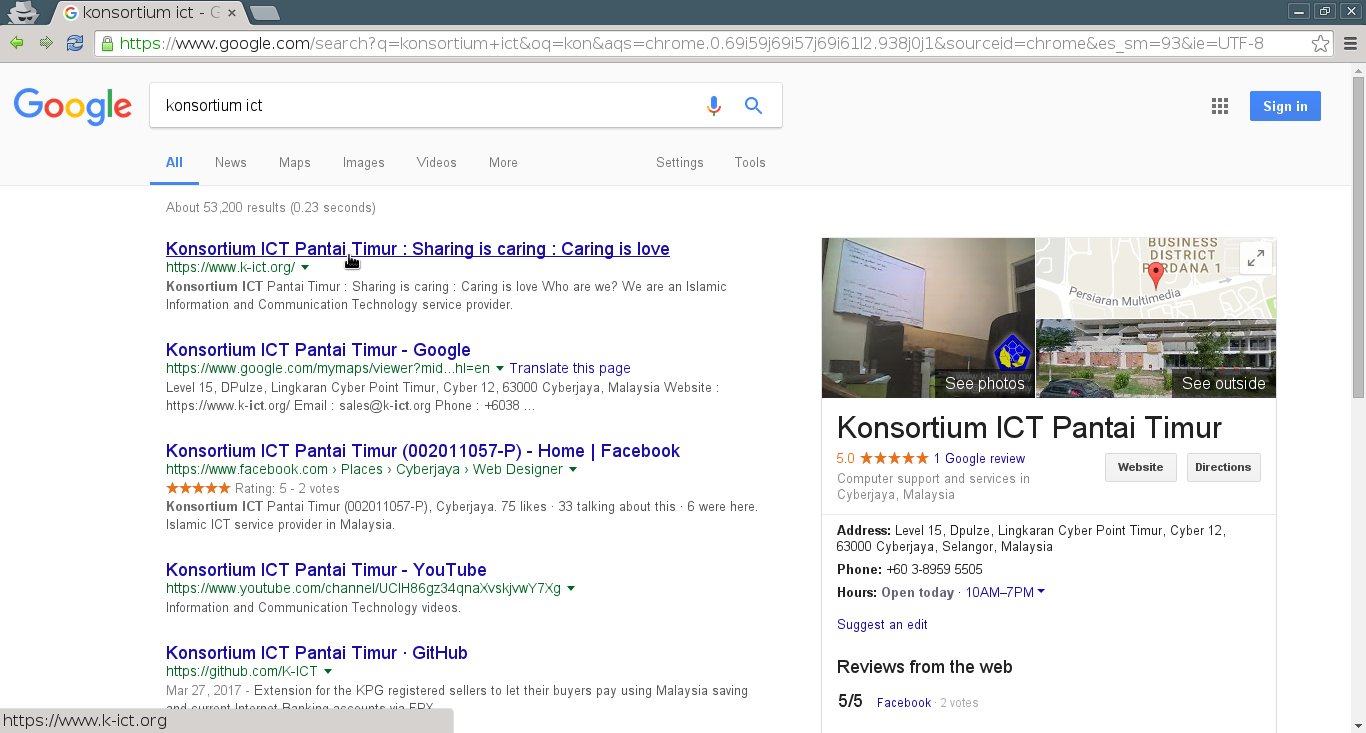Image resolution: width=1366 pixels, height=733 pixels.
Task: Open the GitHub result link
Action: (317, 653)
